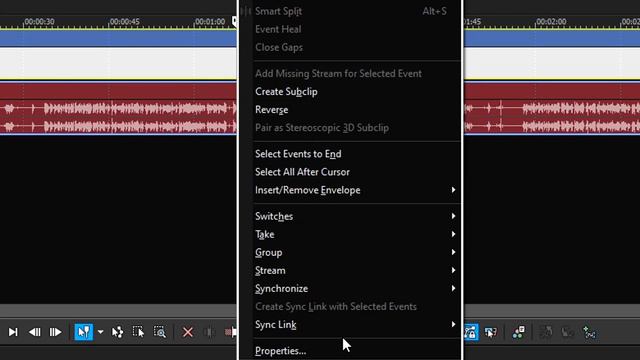
Task: Open Properties... from the context menu
Action: [x=280, y=351]
